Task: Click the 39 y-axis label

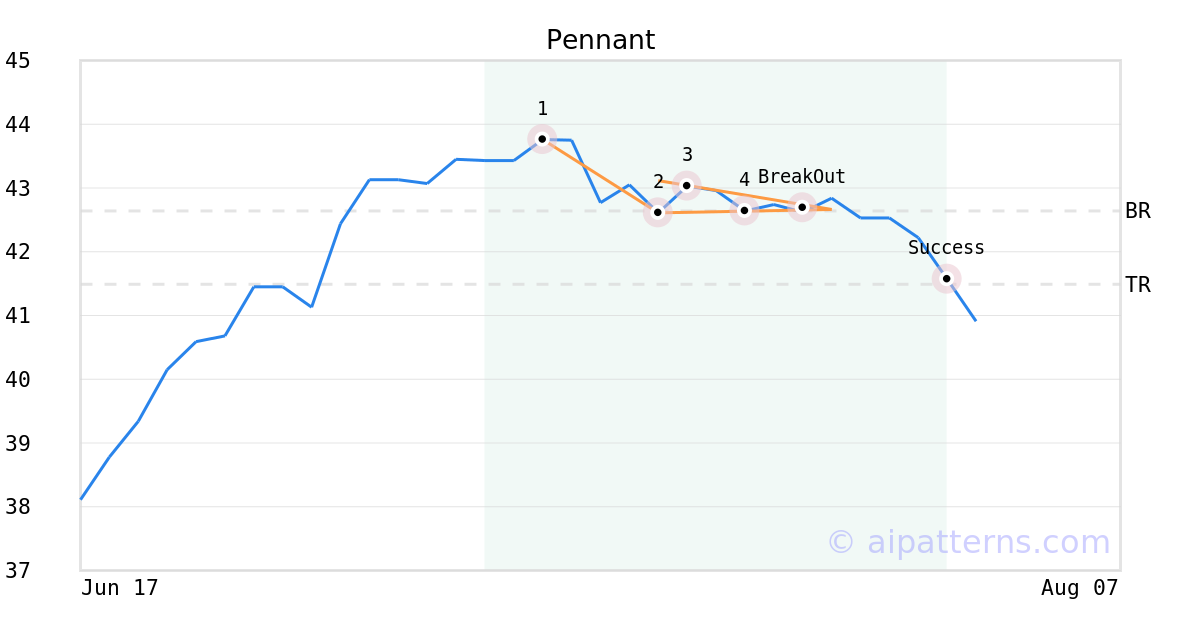Action: coord(18,444)
